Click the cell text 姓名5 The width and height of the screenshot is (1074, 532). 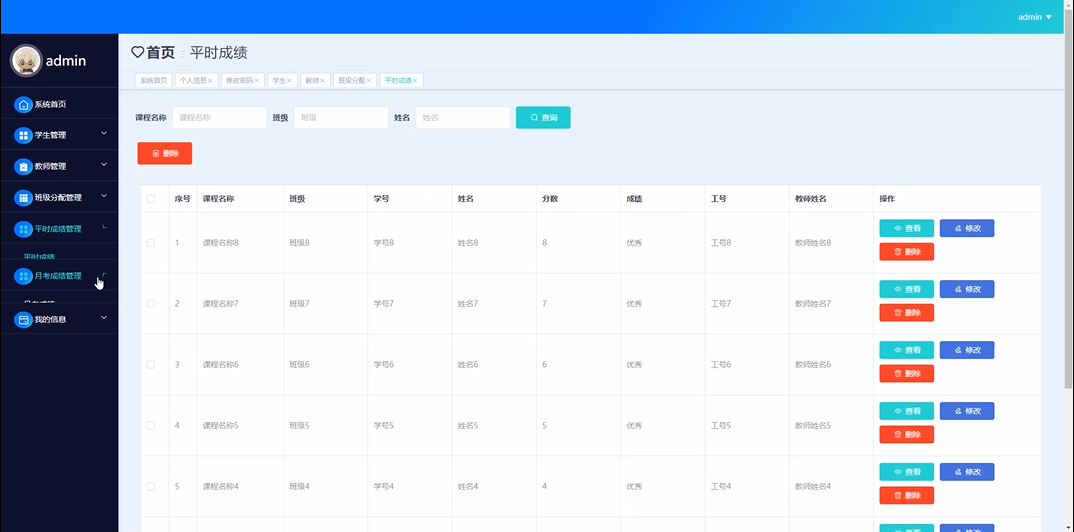(x=468, y=425)
